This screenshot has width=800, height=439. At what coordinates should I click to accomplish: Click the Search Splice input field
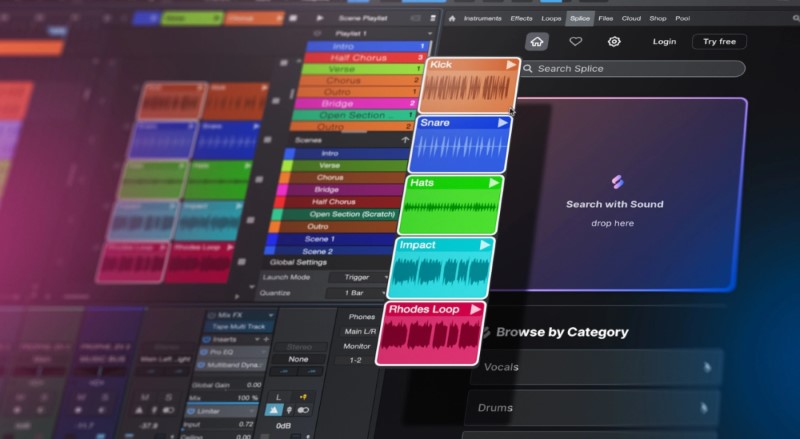pyautogui.click(x=633, y=68)
